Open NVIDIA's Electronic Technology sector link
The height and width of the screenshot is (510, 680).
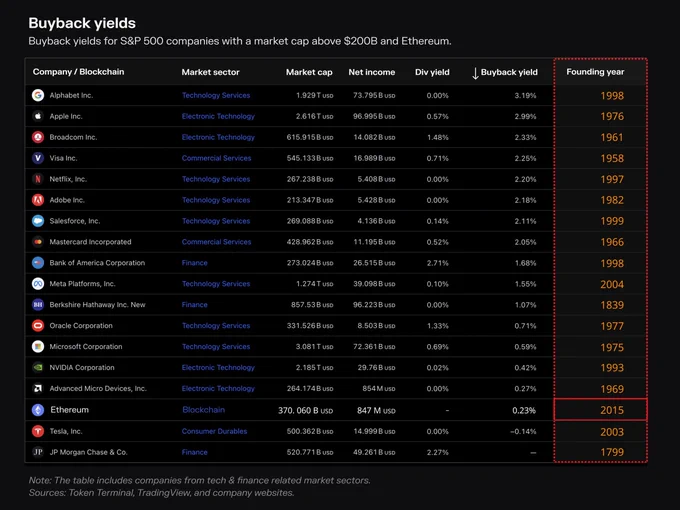(x=218, y=367)
